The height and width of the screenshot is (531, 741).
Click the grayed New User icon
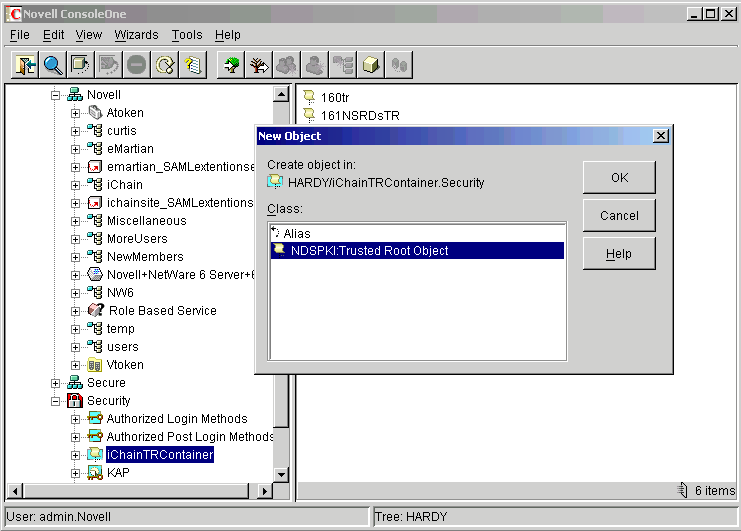point(315,65)
